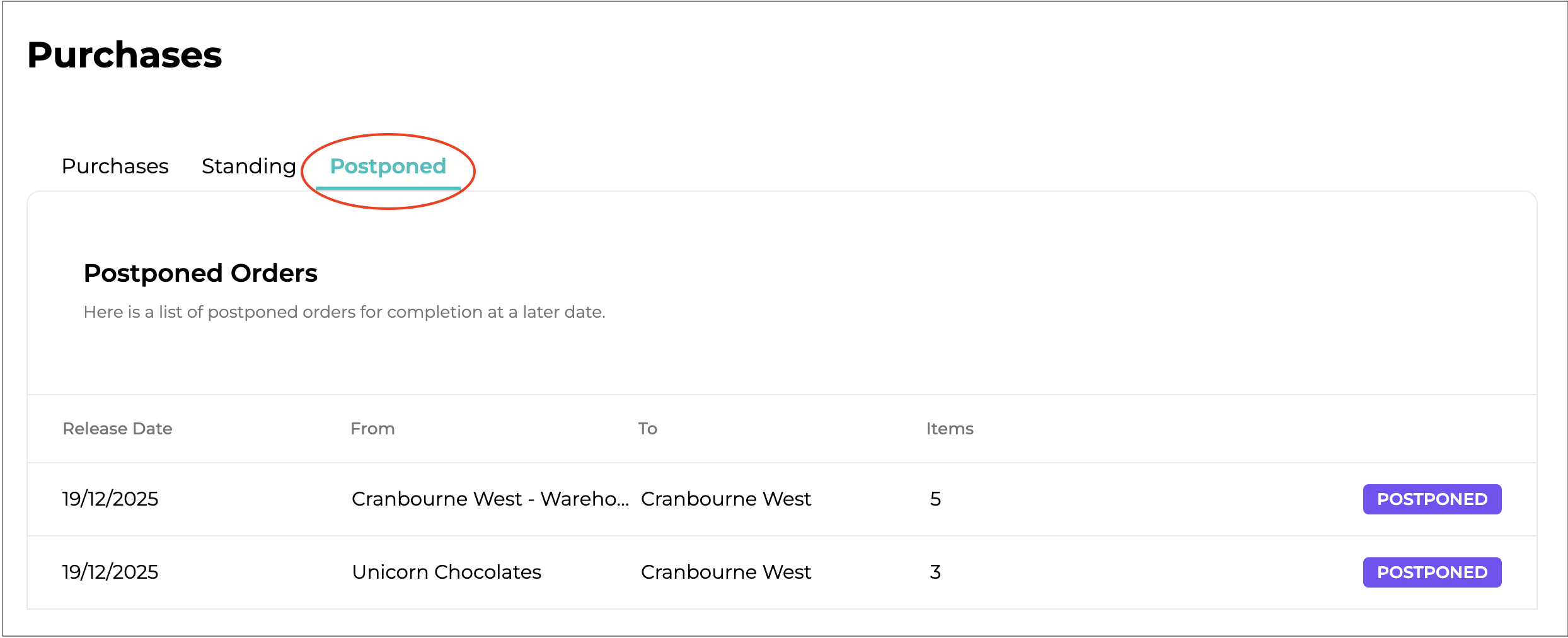Switch to the Purchases tab

point(115,166)
